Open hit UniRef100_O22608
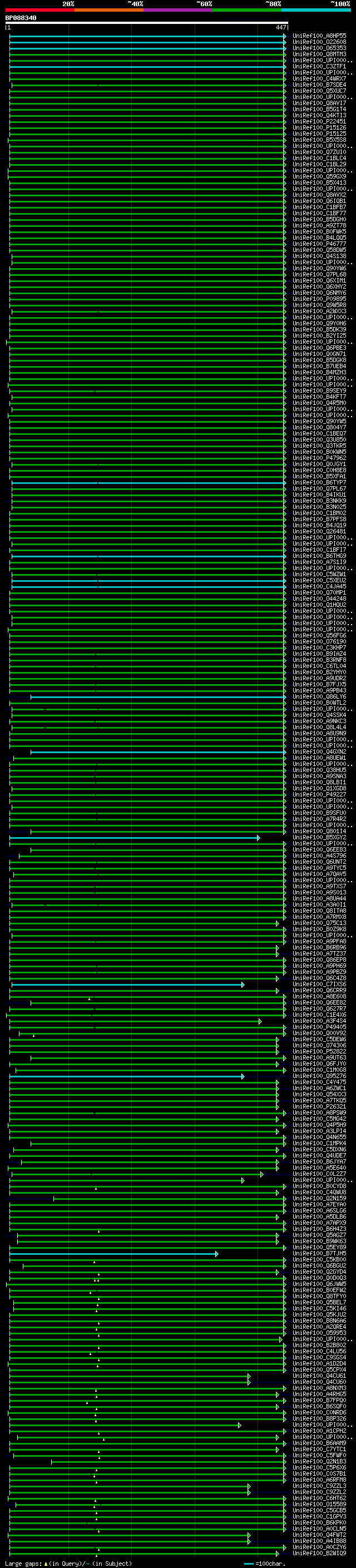 tap(319, 43)
